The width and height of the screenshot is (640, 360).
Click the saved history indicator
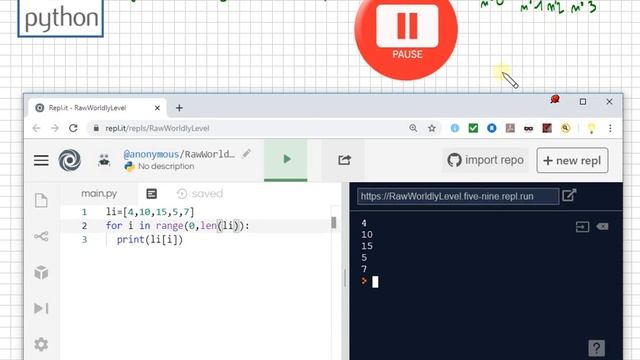tap(200, 193)
